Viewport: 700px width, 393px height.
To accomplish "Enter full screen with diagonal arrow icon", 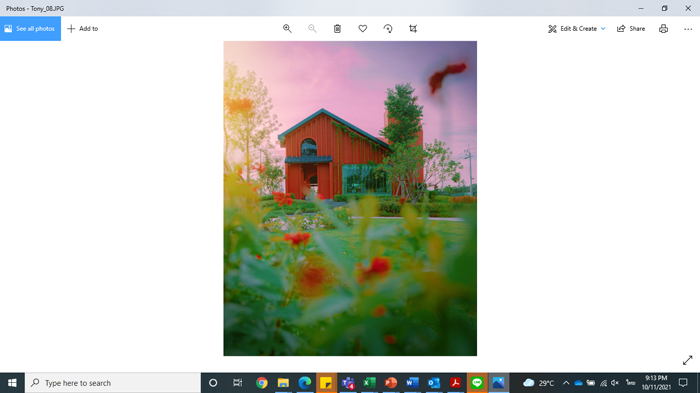I will coord(688,360).
